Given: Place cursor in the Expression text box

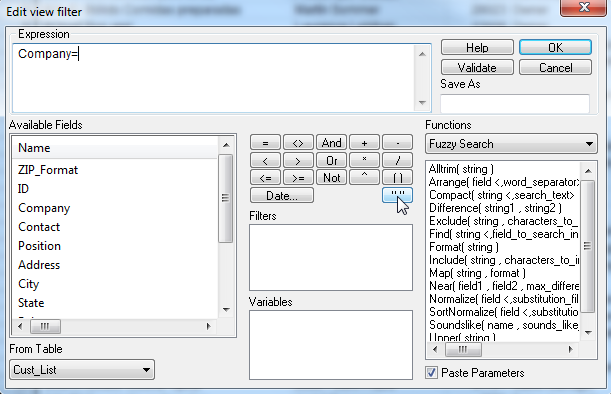Looking at the screenshot, I should tap(214, 78).
